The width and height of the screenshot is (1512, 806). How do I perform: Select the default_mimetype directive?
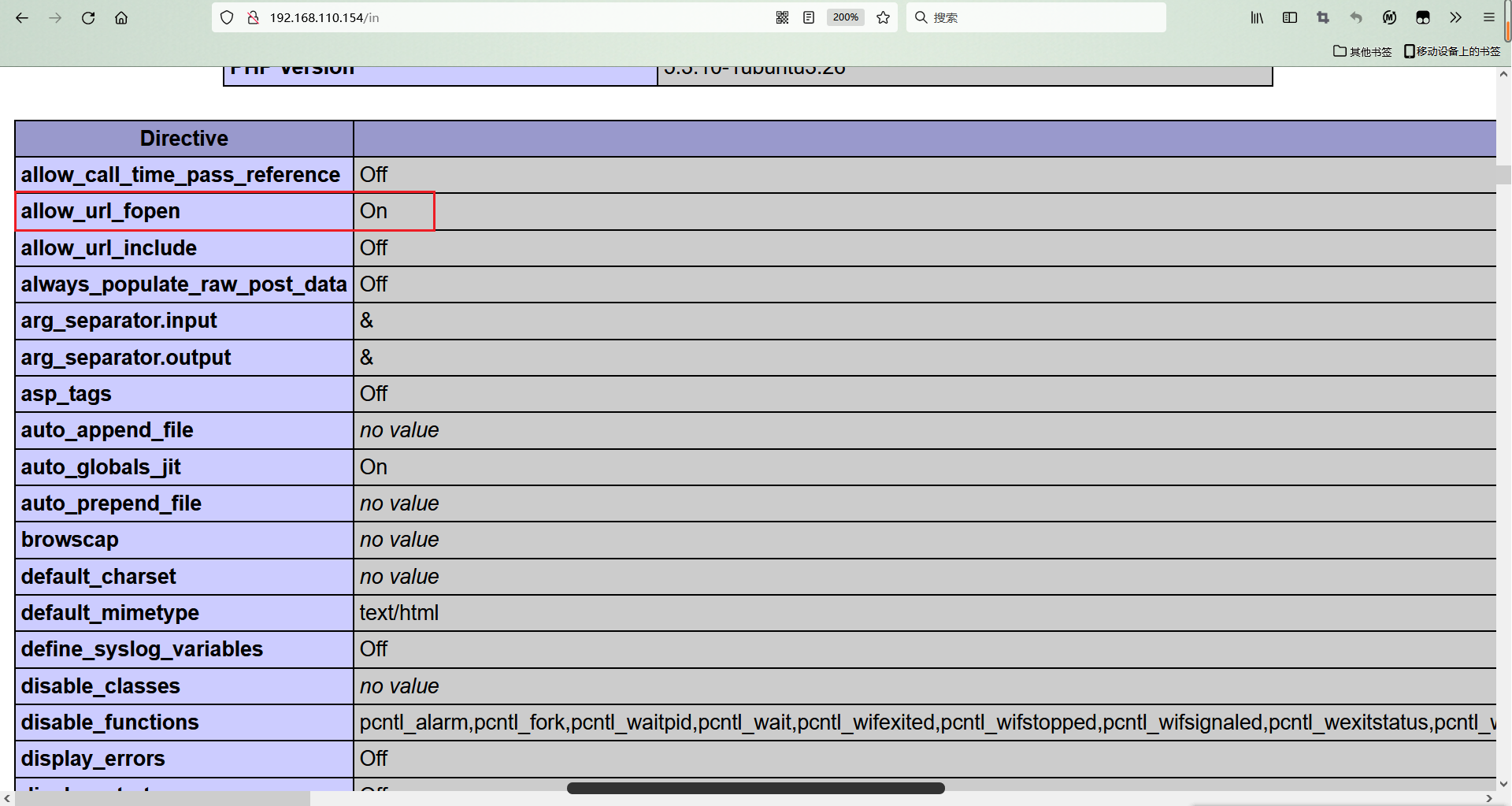110,613
